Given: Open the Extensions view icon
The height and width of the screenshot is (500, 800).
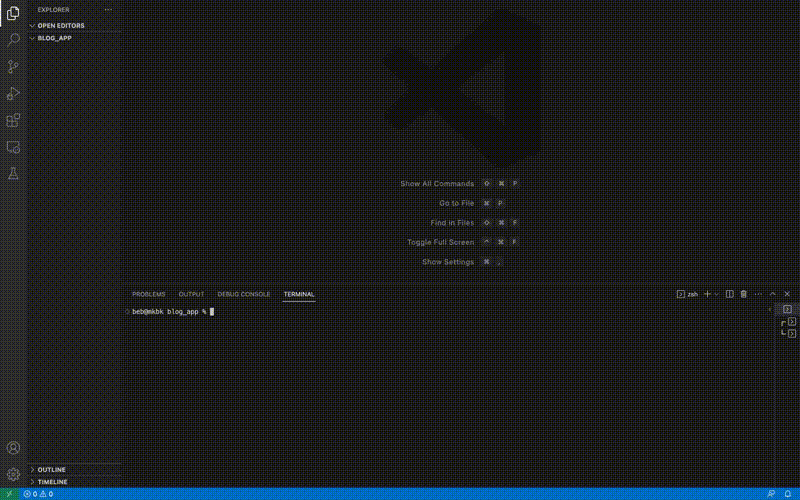Looking at the screenshot, I should tap(13, 120).
